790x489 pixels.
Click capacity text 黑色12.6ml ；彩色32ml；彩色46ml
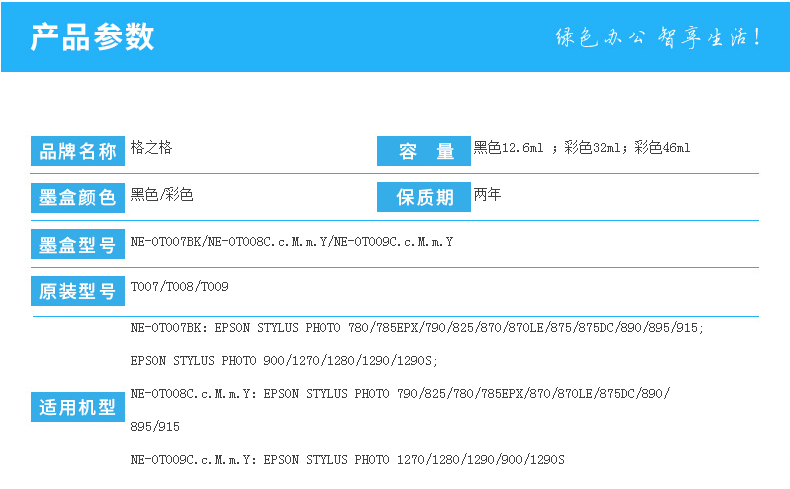[x=581, y=148]
